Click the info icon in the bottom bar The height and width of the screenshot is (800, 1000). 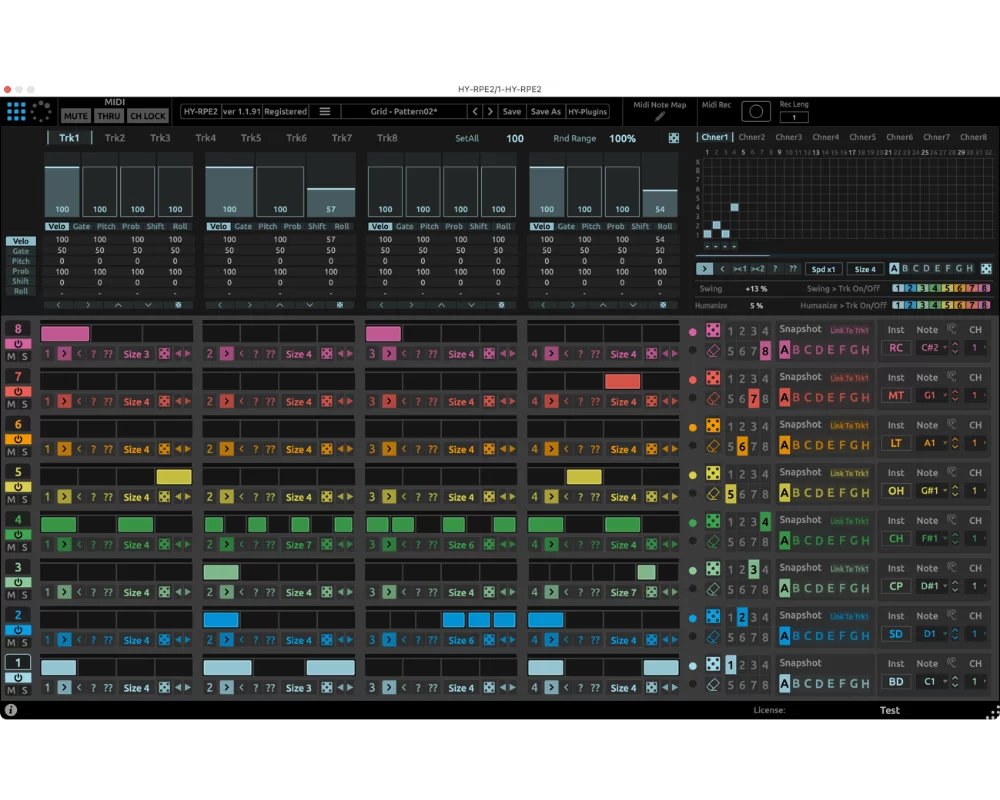pos(11,710)
